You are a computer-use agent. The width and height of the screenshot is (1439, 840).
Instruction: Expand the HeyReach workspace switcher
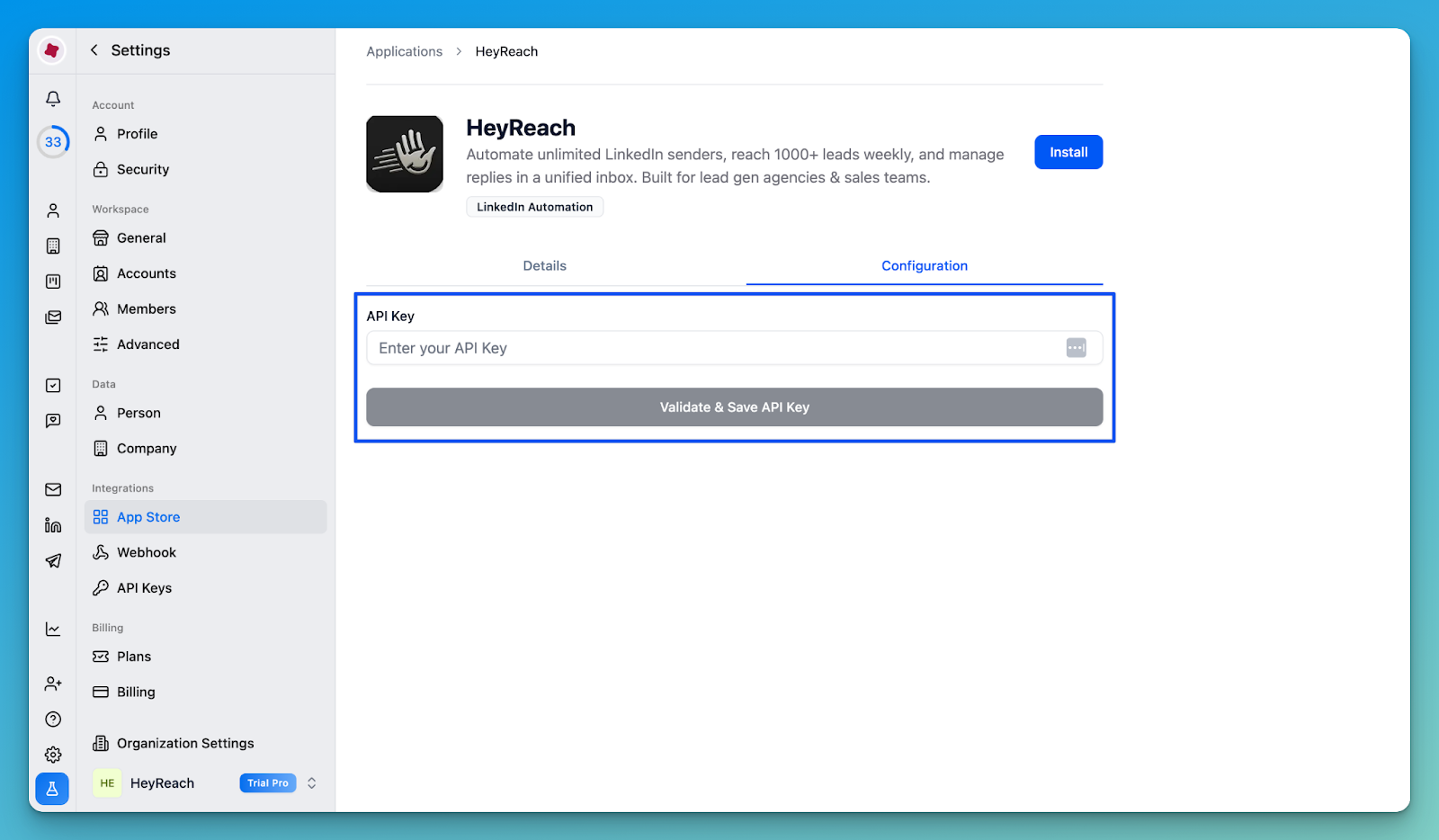coord(311,783)
